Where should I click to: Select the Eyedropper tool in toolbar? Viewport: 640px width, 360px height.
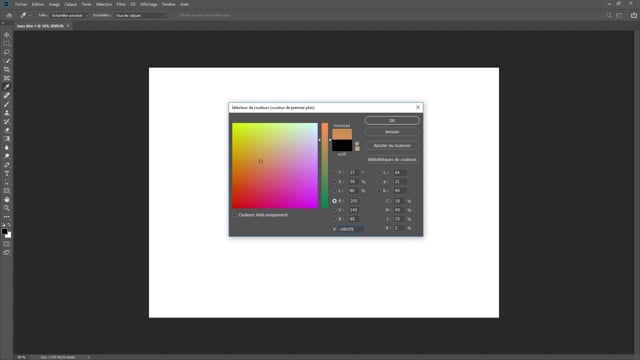7,87
